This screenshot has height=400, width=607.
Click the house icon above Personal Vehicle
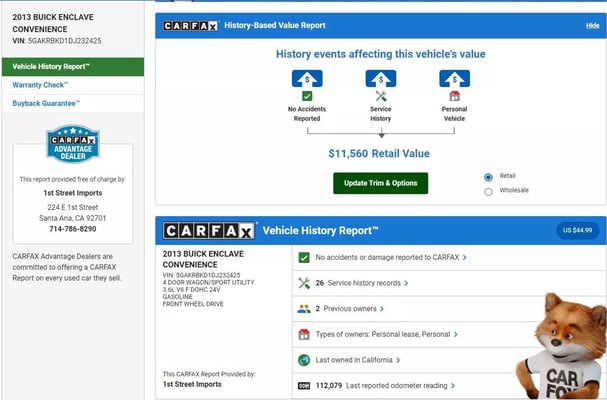point(454,96)
